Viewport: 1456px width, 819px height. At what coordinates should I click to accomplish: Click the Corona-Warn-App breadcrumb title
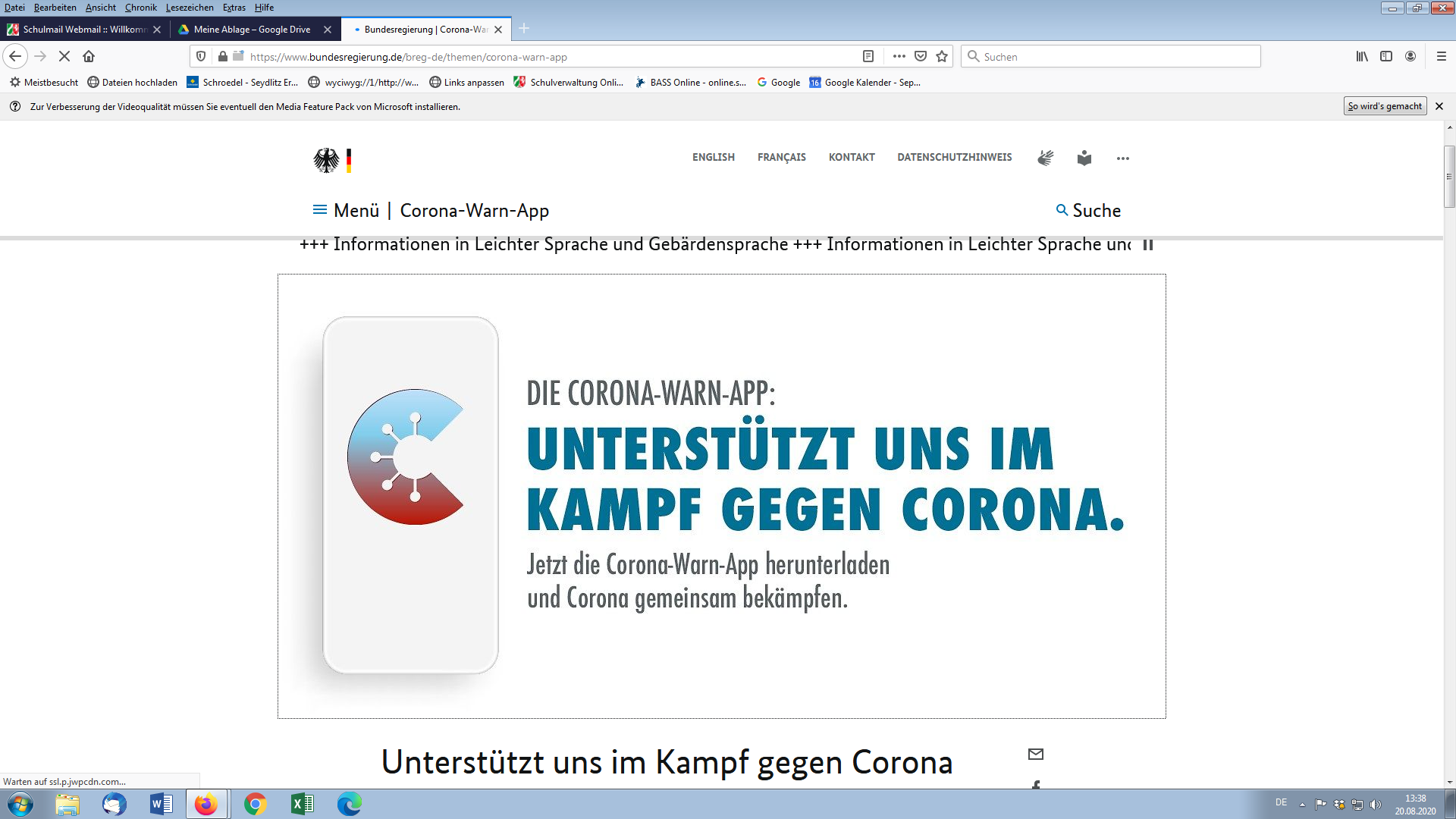[475, 210]
